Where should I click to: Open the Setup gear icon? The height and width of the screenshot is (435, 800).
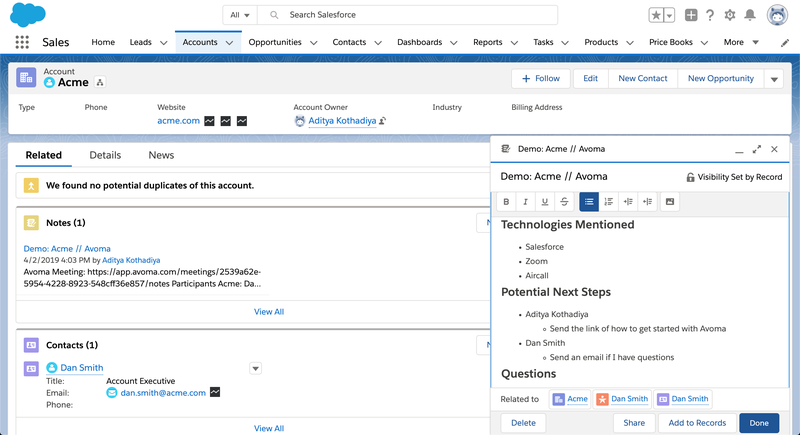pos(730,15)
